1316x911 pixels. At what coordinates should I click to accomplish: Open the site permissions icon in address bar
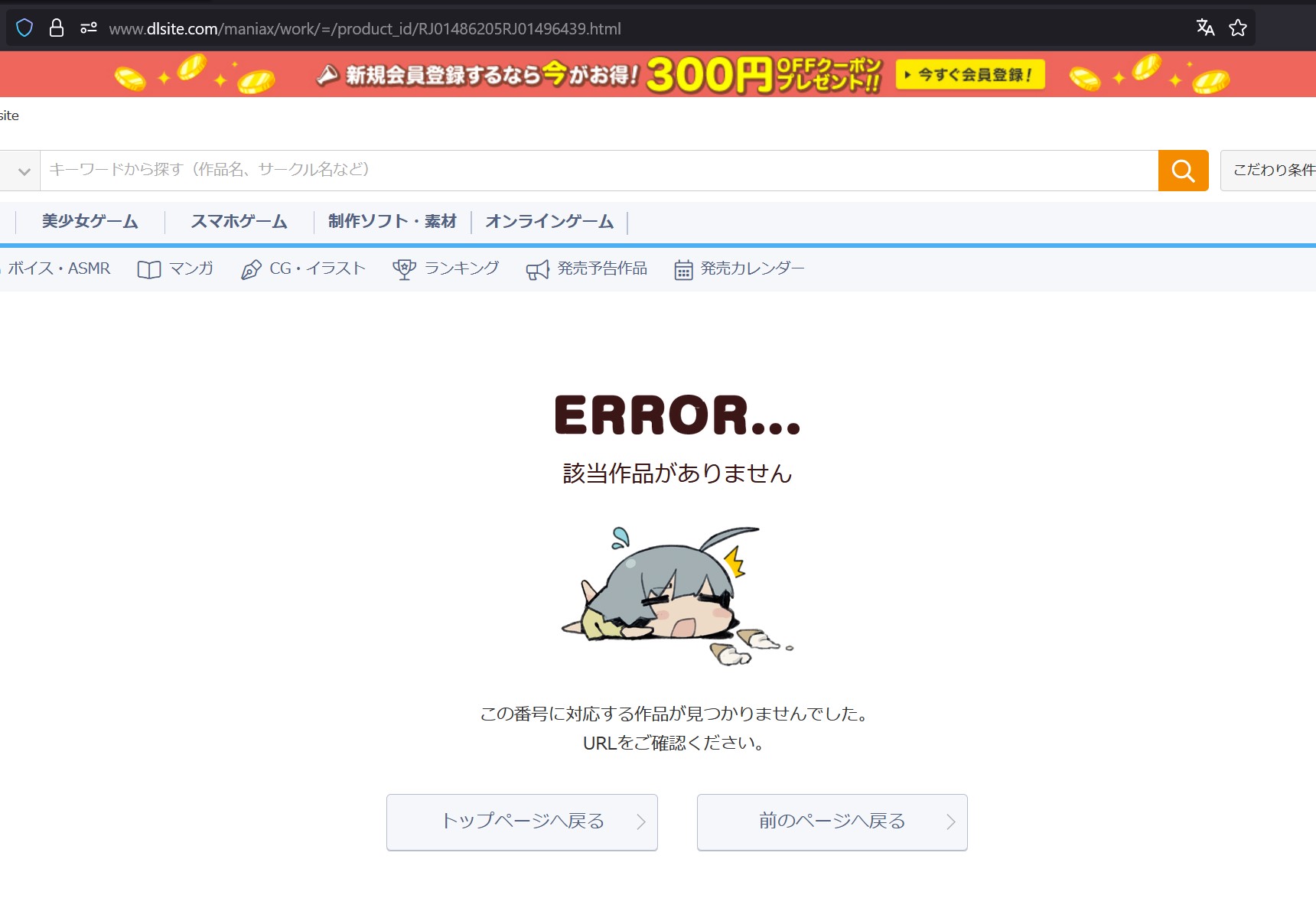click(x=89, y=28)
